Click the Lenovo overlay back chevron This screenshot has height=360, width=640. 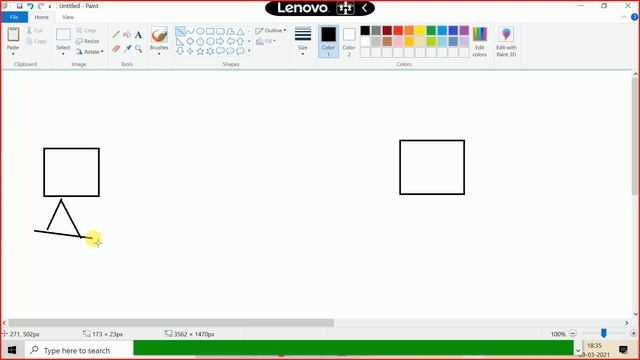pos(364,8)
